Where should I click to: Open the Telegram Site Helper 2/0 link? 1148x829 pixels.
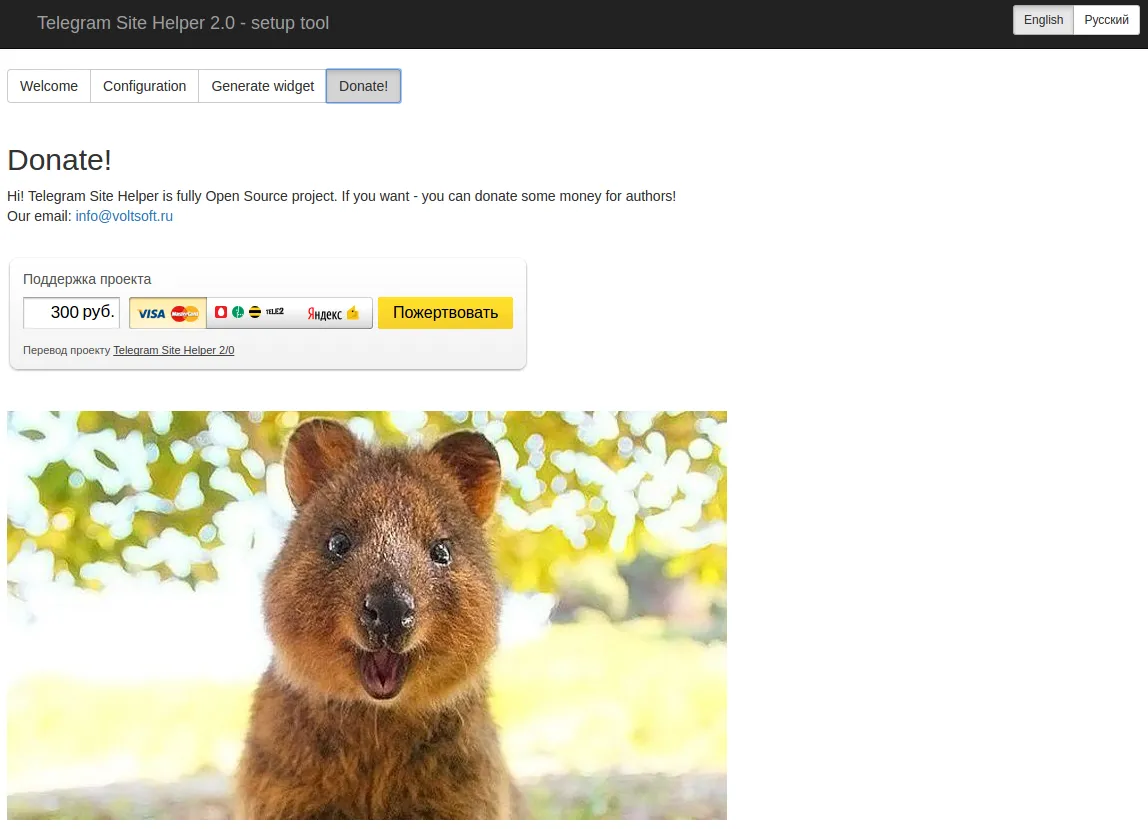pyautogui.click(x=173, y=351)
